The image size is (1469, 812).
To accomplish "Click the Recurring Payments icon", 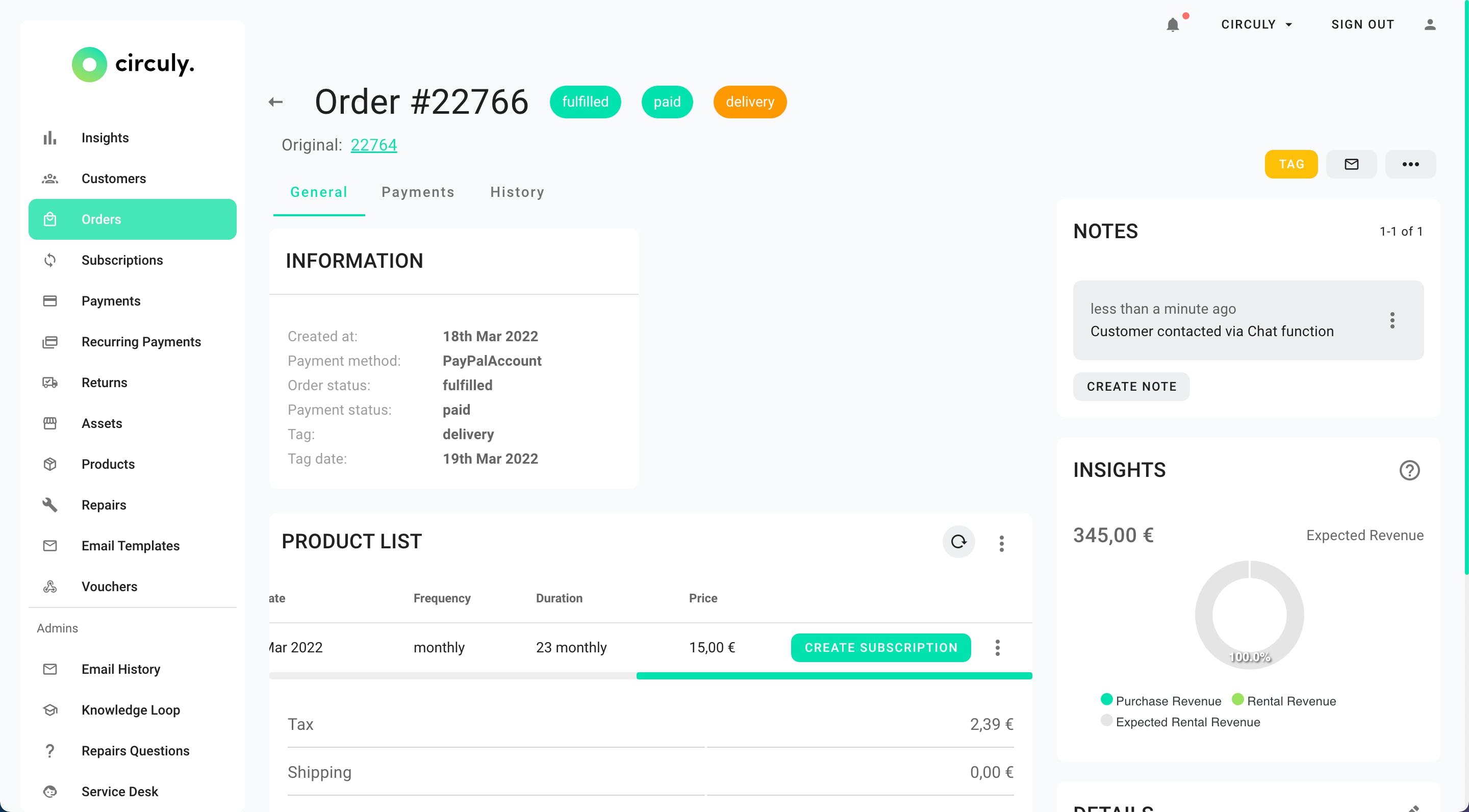I will point(50,342).
